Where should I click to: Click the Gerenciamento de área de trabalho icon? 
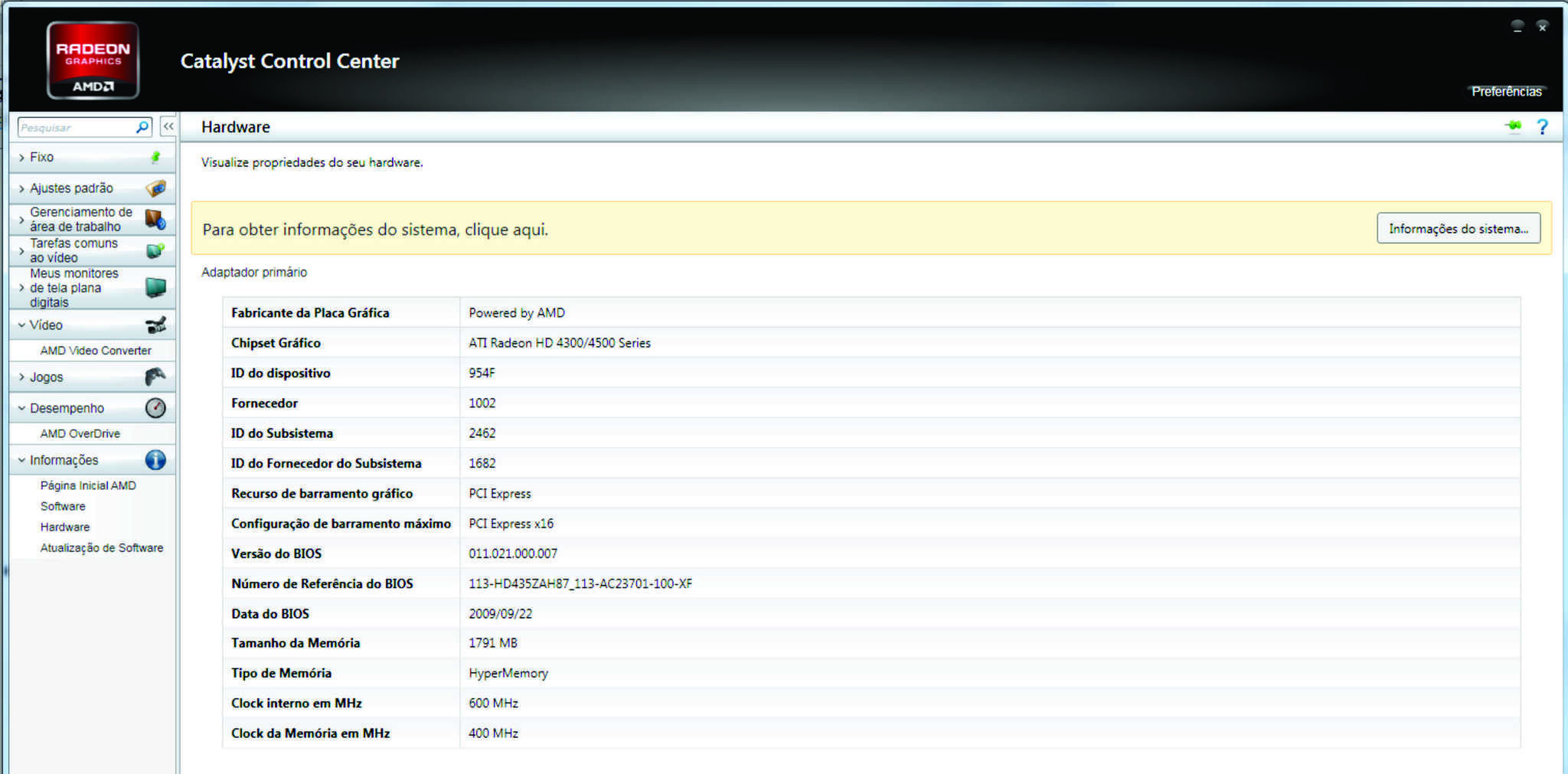pyautogui.click(x=155, y=219)
